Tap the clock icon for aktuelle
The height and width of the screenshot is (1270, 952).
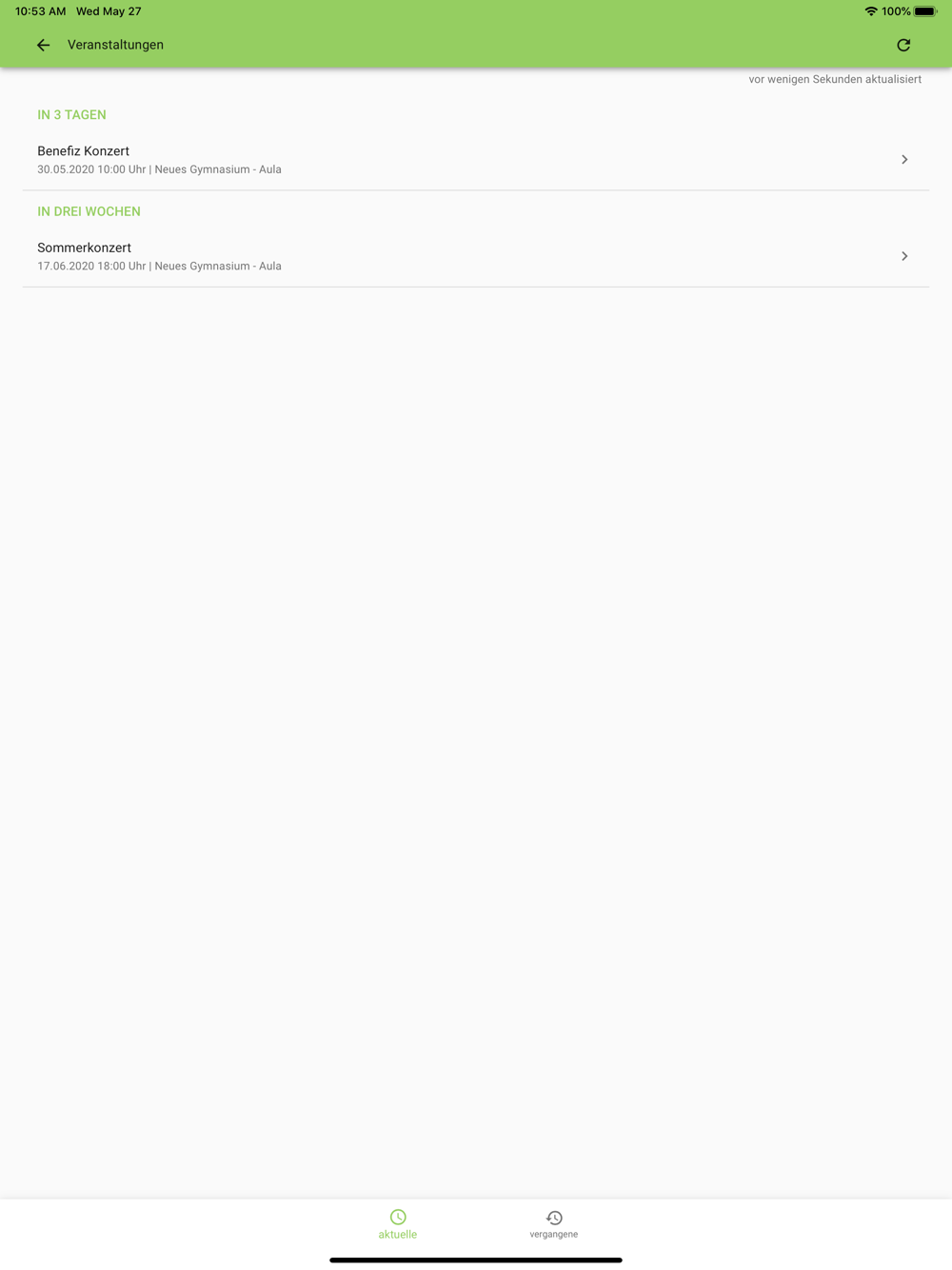point(398,1217)
